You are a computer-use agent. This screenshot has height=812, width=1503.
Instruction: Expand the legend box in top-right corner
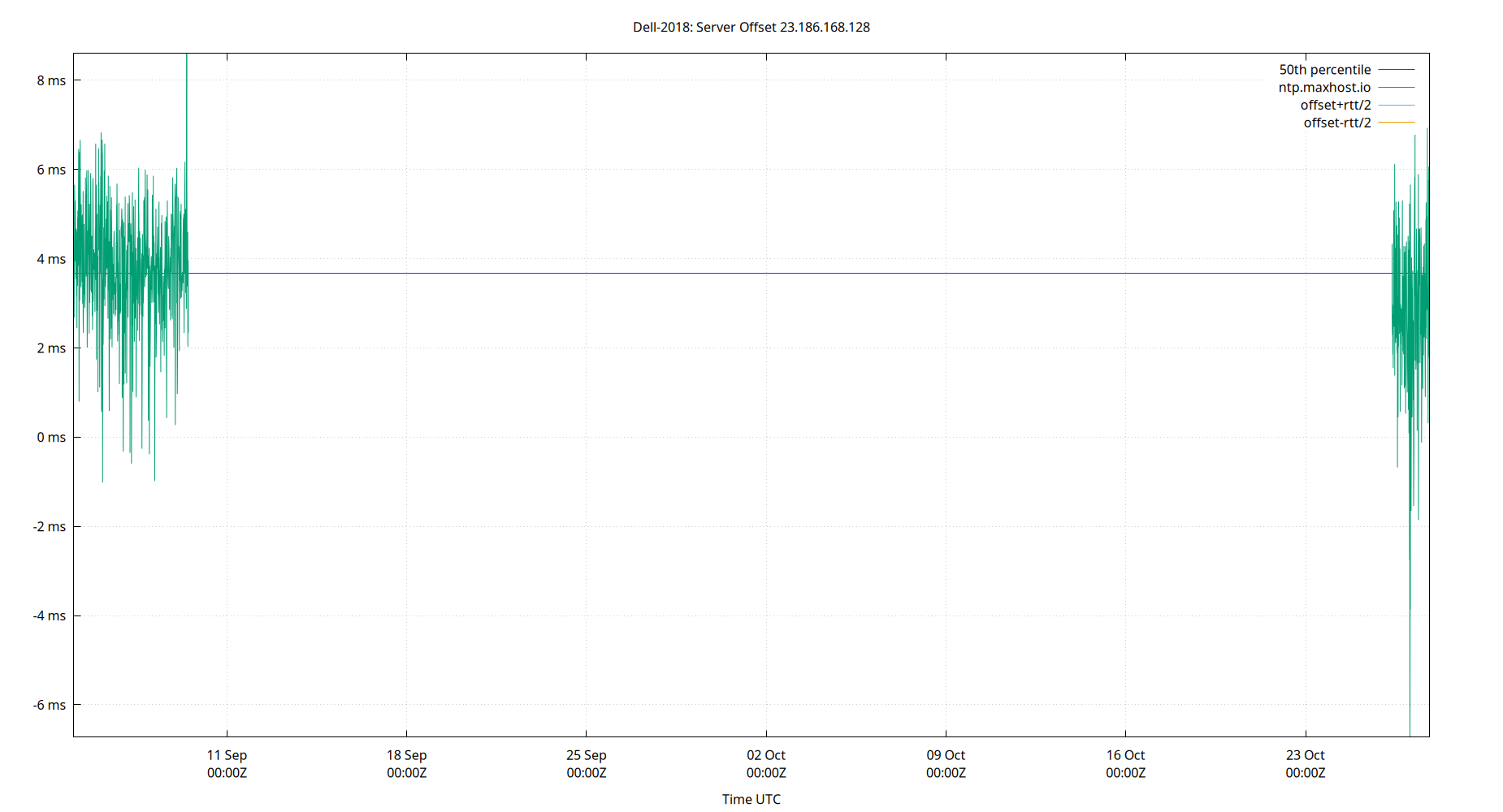(1349, 96)
